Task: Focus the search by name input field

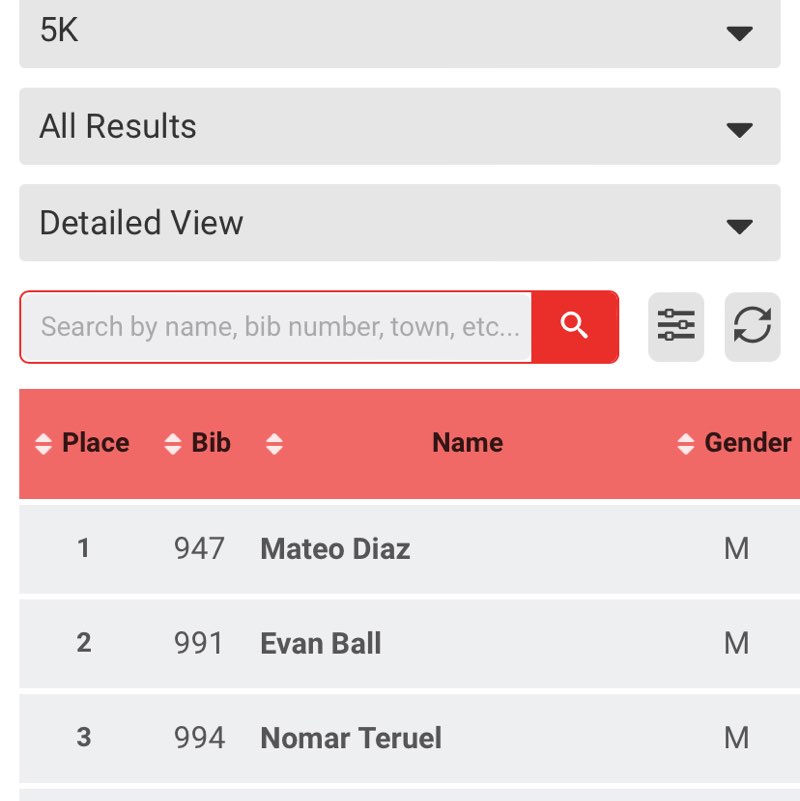Action: coord(278,327)
